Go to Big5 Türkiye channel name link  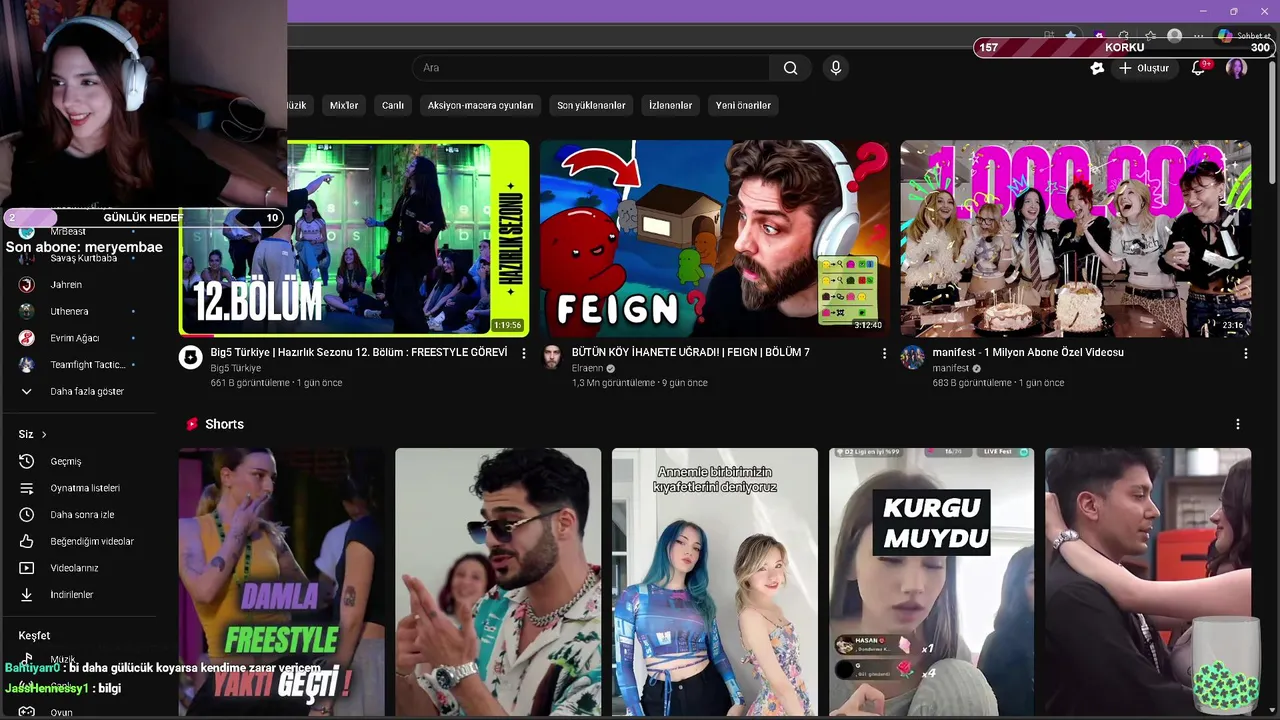click(x=236, y=368)
